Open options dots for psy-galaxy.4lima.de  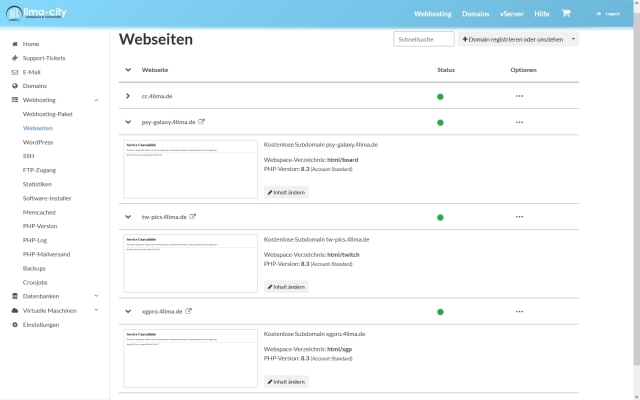tap(519, 122)
